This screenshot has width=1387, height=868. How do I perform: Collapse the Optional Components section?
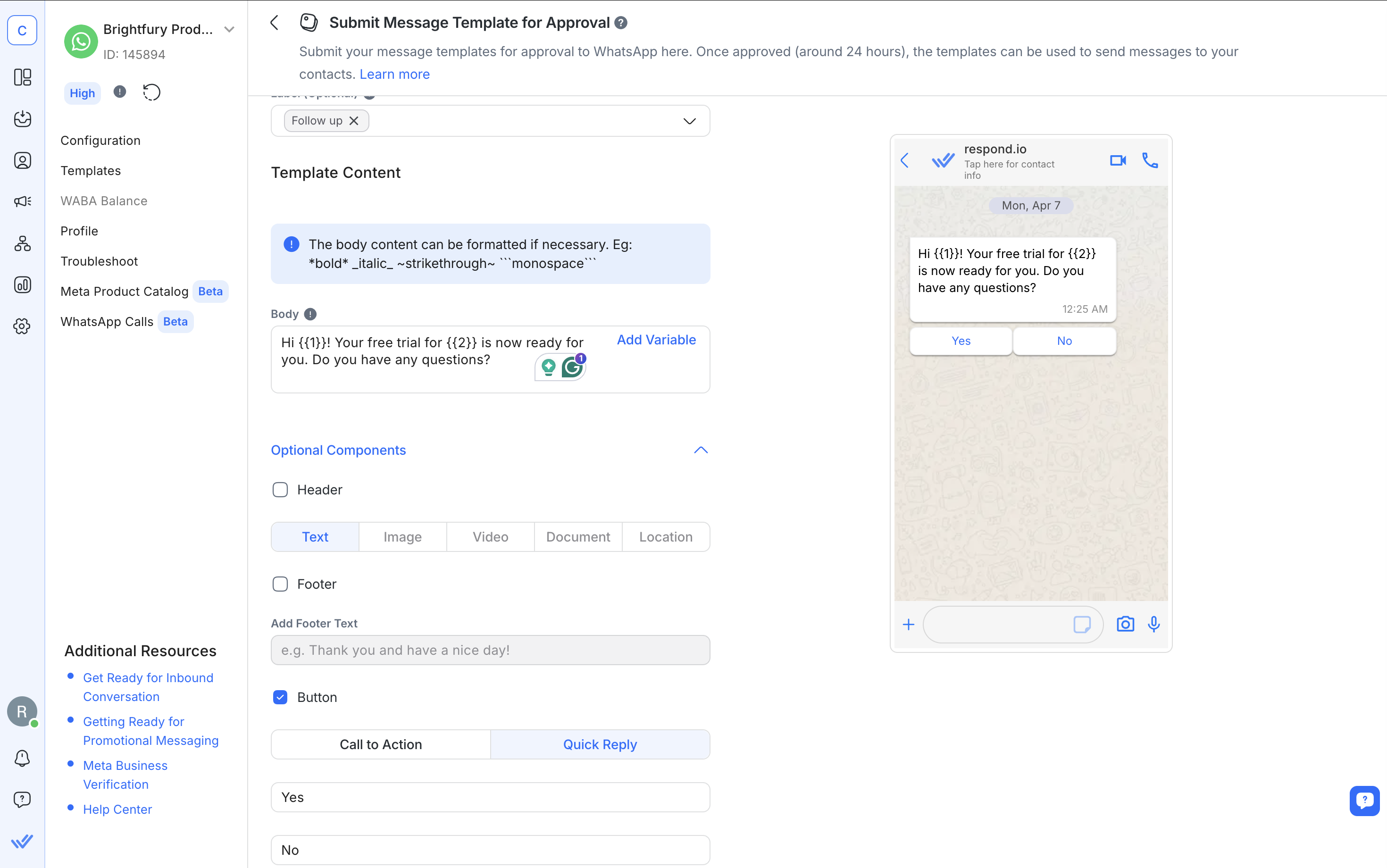point(701,450)
